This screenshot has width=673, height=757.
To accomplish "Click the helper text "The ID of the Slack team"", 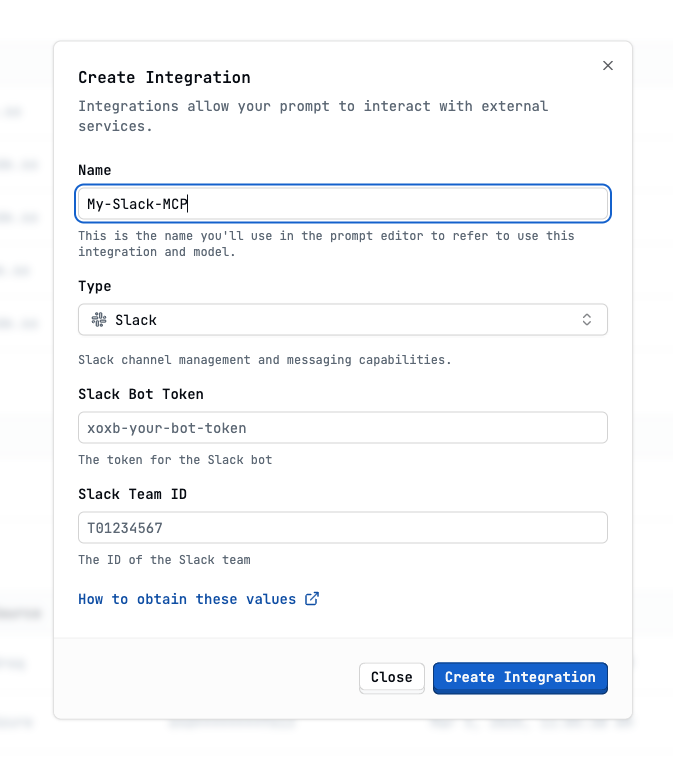I will pyautogui.click(x=164, y=560).
